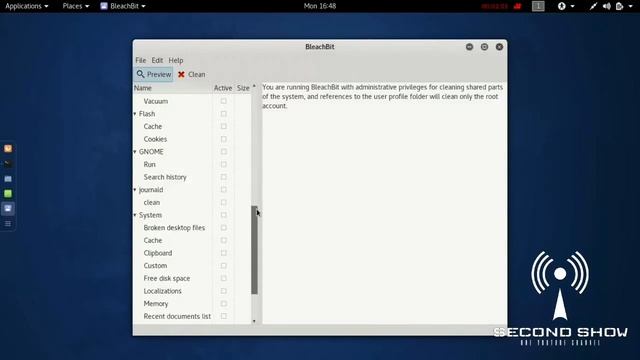Viewport: 640px width, 360px height.
Task: Open the Places menu in top bar
Action: [x=76, y=6]
